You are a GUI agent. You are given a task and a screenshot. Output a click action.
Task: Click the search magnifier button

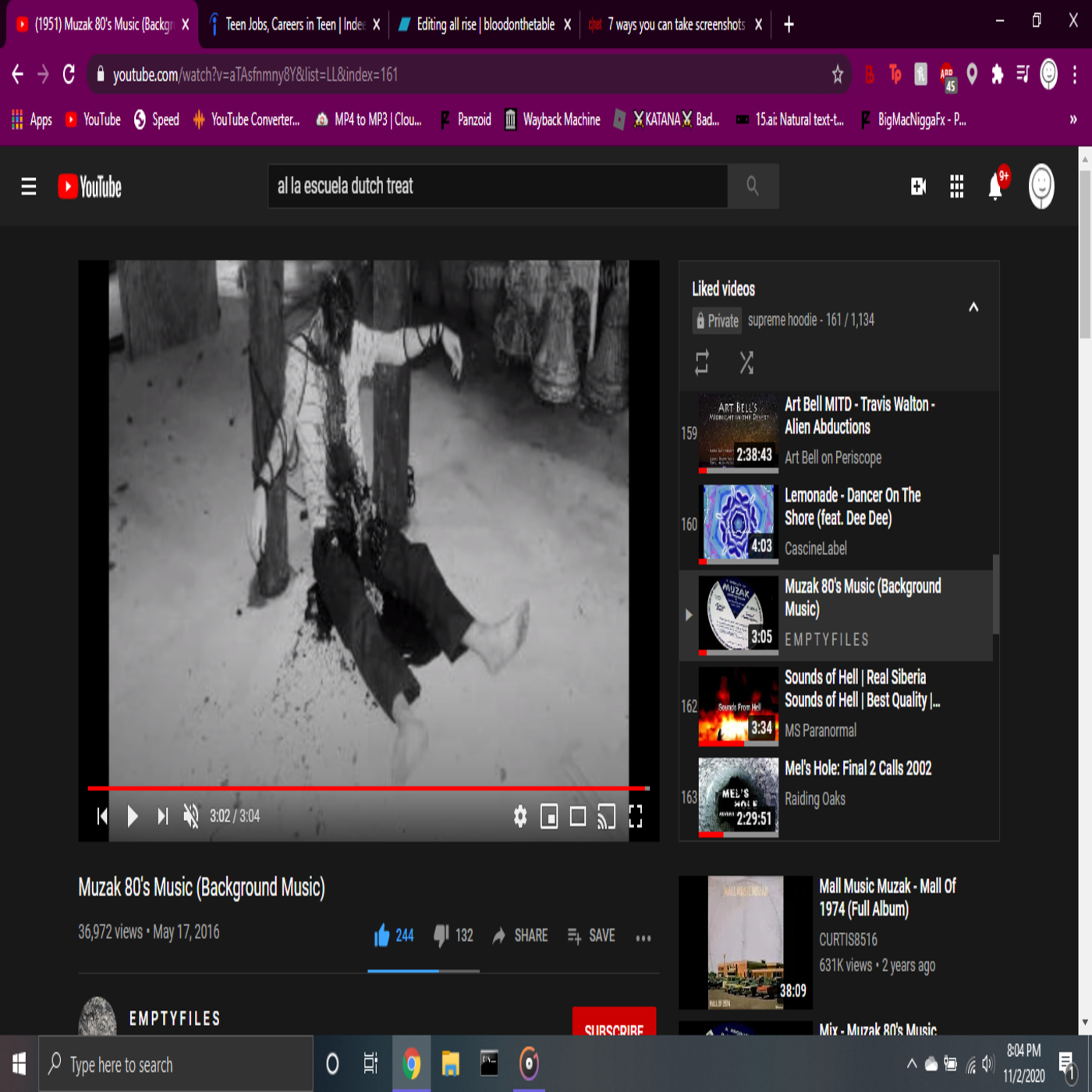coord(753,186)
